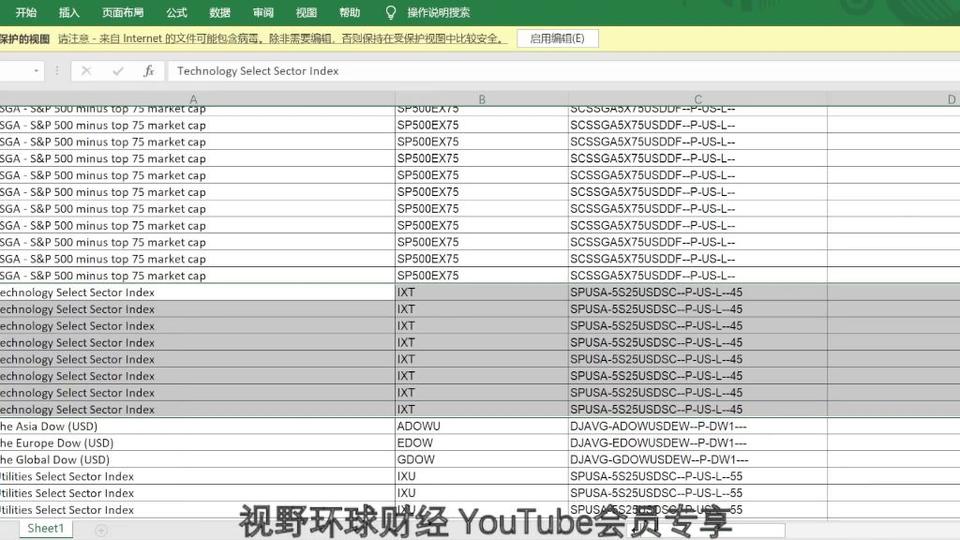Screen dimensions: 960x540
Task: Click the 操作说明搜索 search box
Action: tap(439, 12)
